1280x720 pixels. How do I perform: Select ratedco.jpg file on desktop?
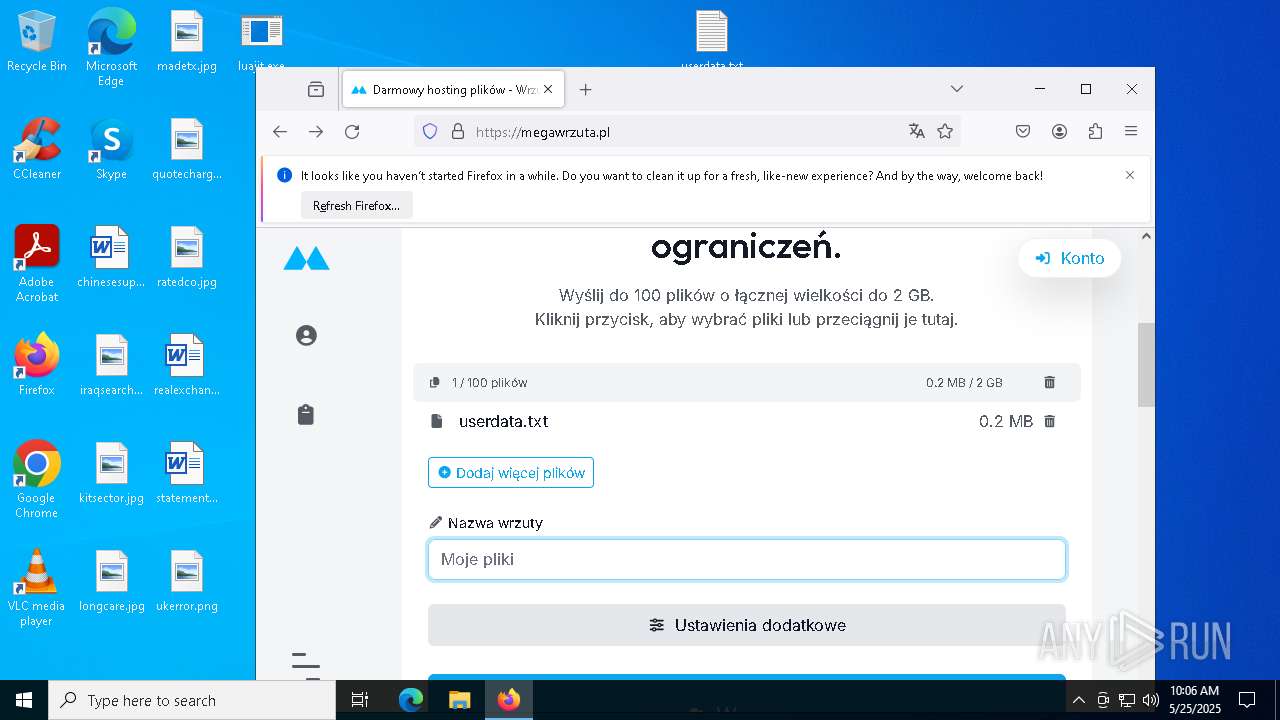187,257
